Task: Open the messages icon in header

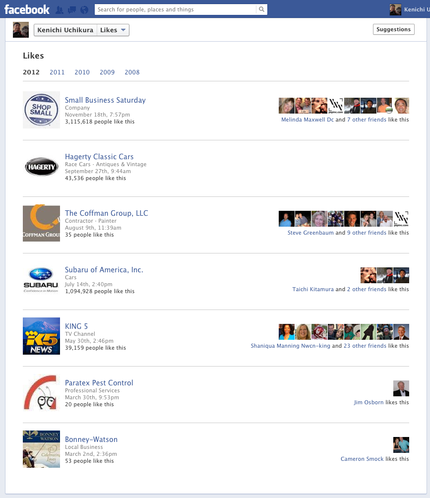Action: (72, 10)
